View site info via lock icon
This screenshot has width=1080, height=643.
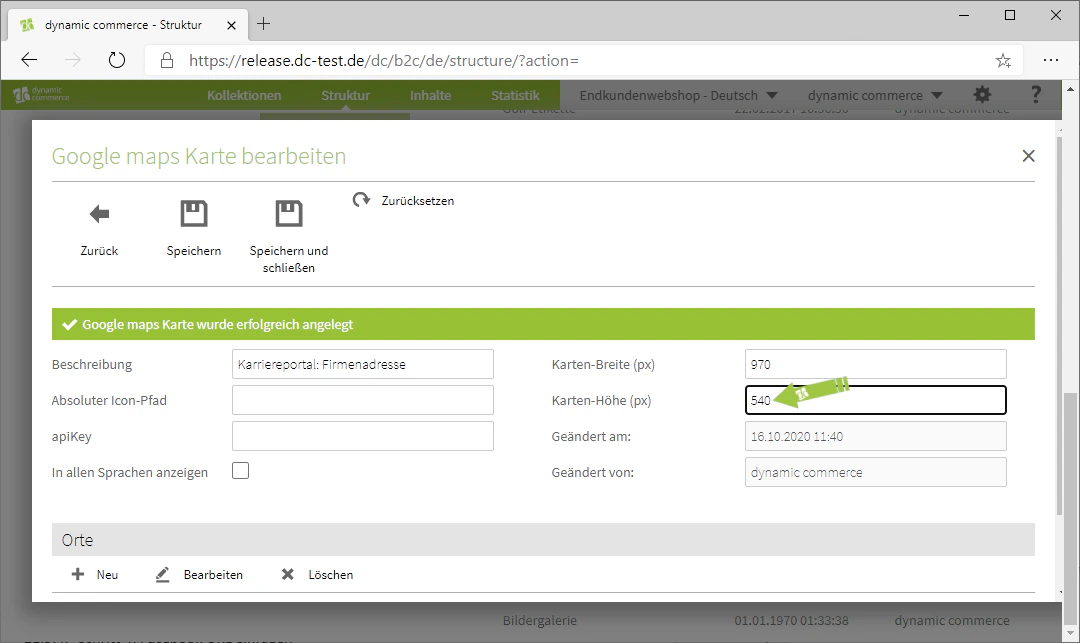click(x=167, y=61)
